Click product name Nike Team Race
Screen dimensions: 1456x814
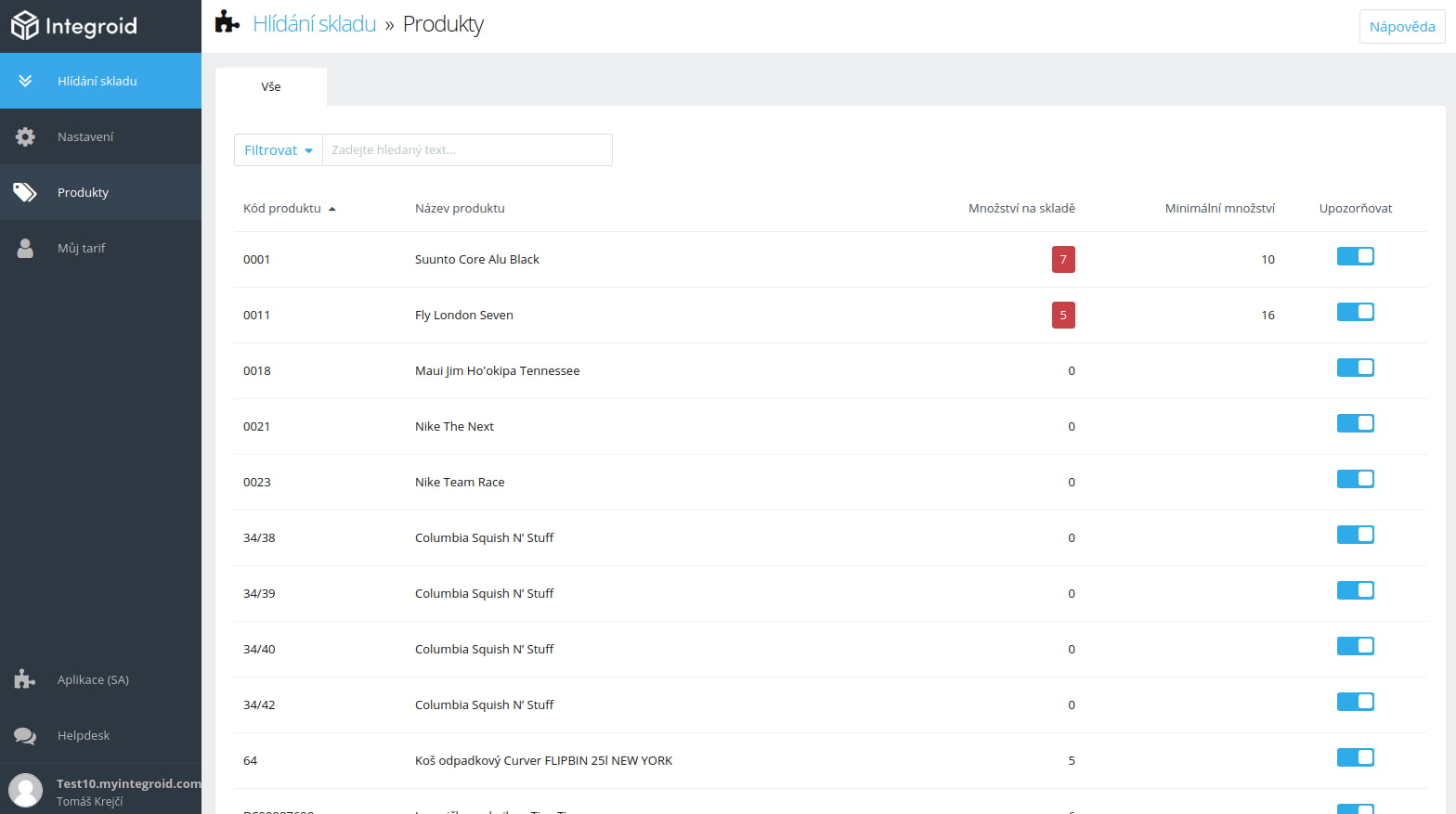(460, 482)
